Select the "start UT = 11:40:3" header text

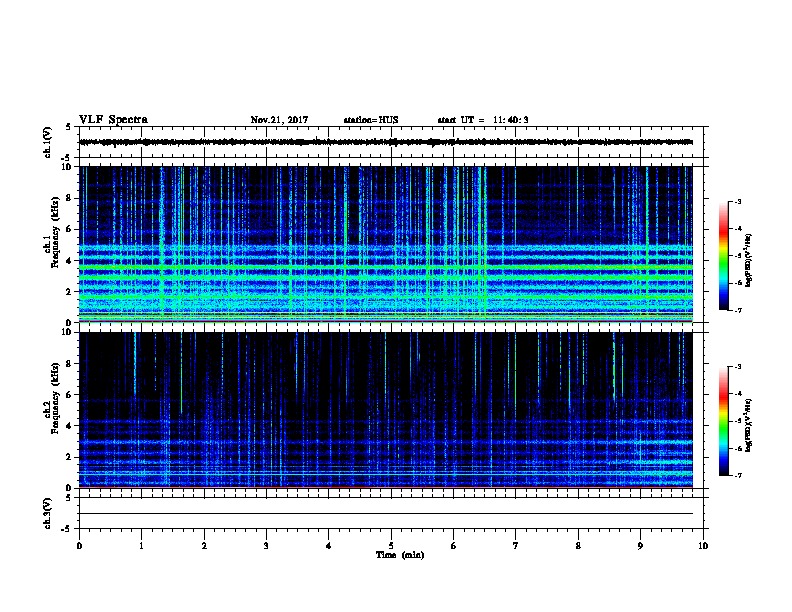pos(483,120)
